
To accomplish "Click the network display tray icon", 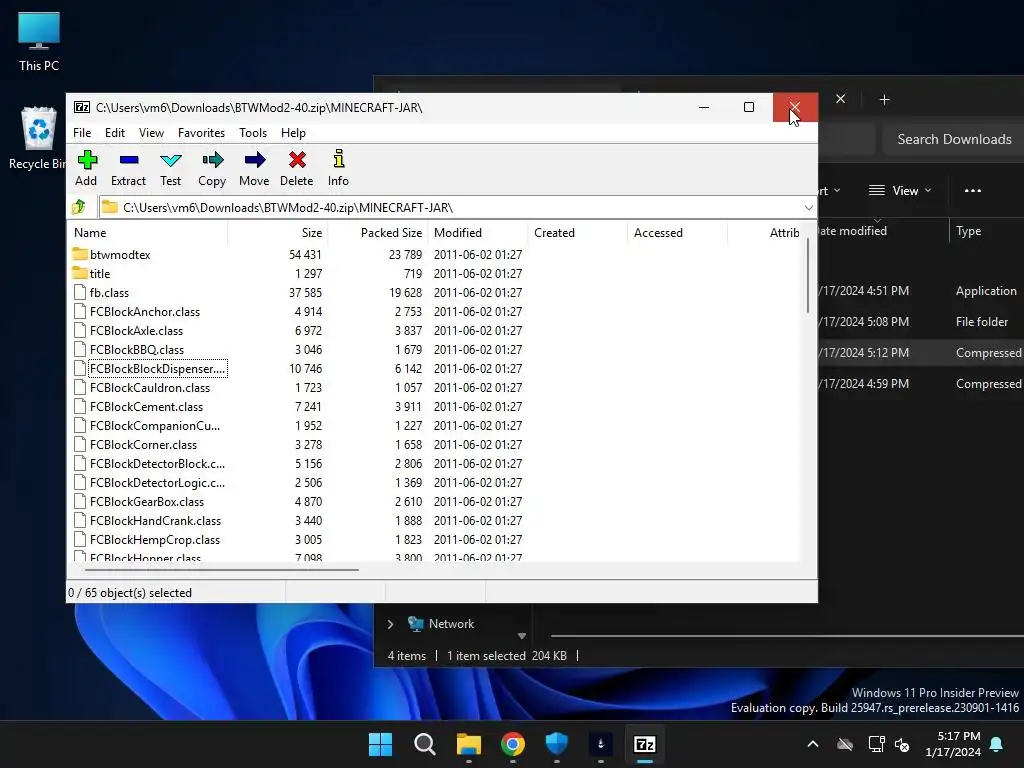I will pyautogui.click(x=876, y=744).
